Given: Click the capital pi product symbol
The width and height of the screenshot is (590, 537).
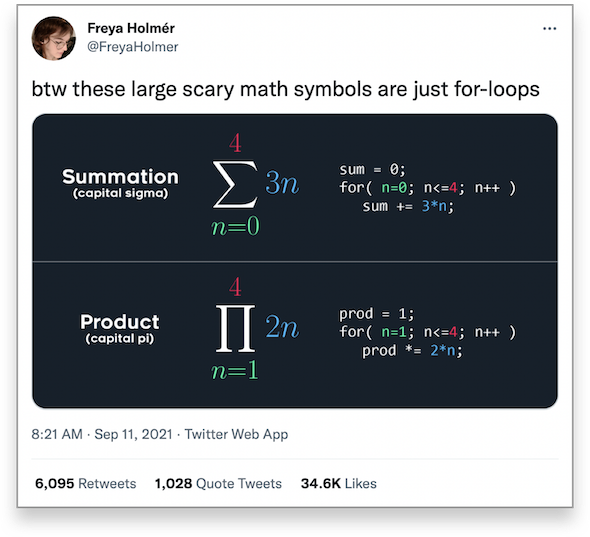Looking at the screenshot, I should (235, 329).
